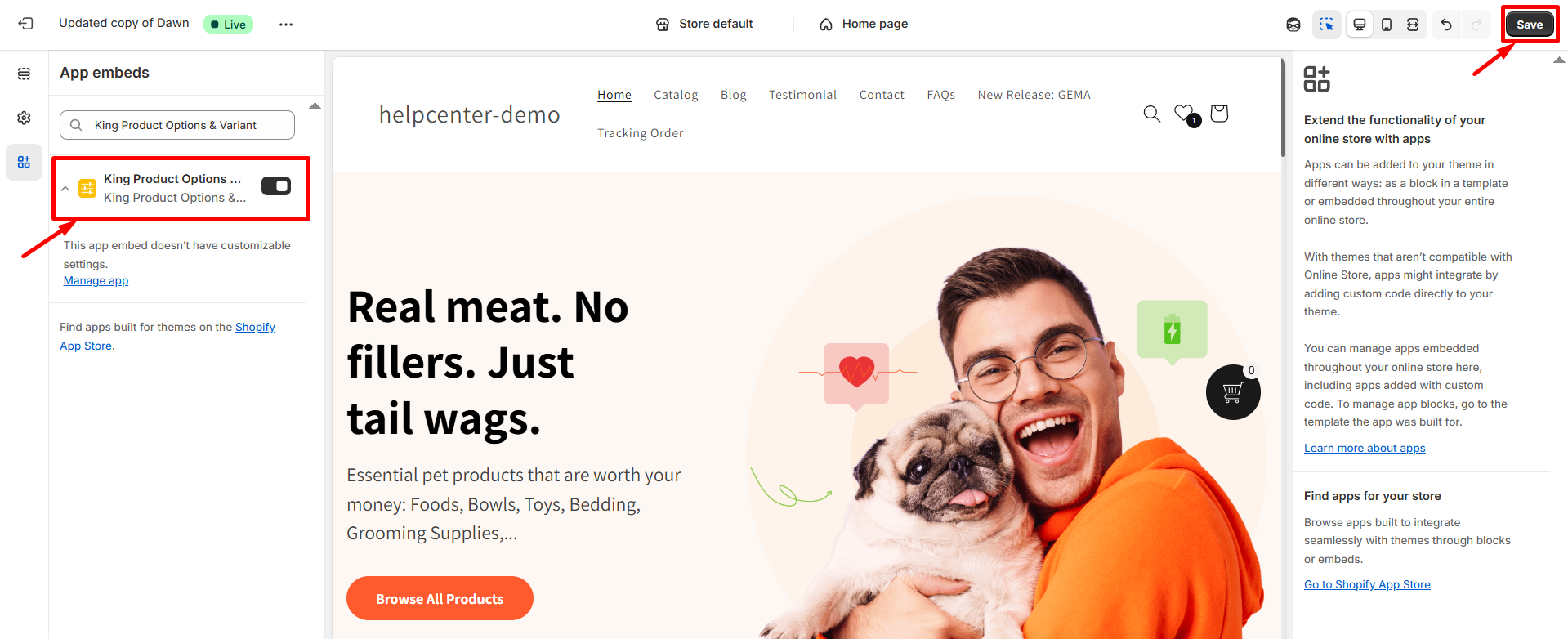The width and height of the screenshot is (1568, 639).
Task: Click the undo arrow icon
Action: click(x=1446, y=25)
